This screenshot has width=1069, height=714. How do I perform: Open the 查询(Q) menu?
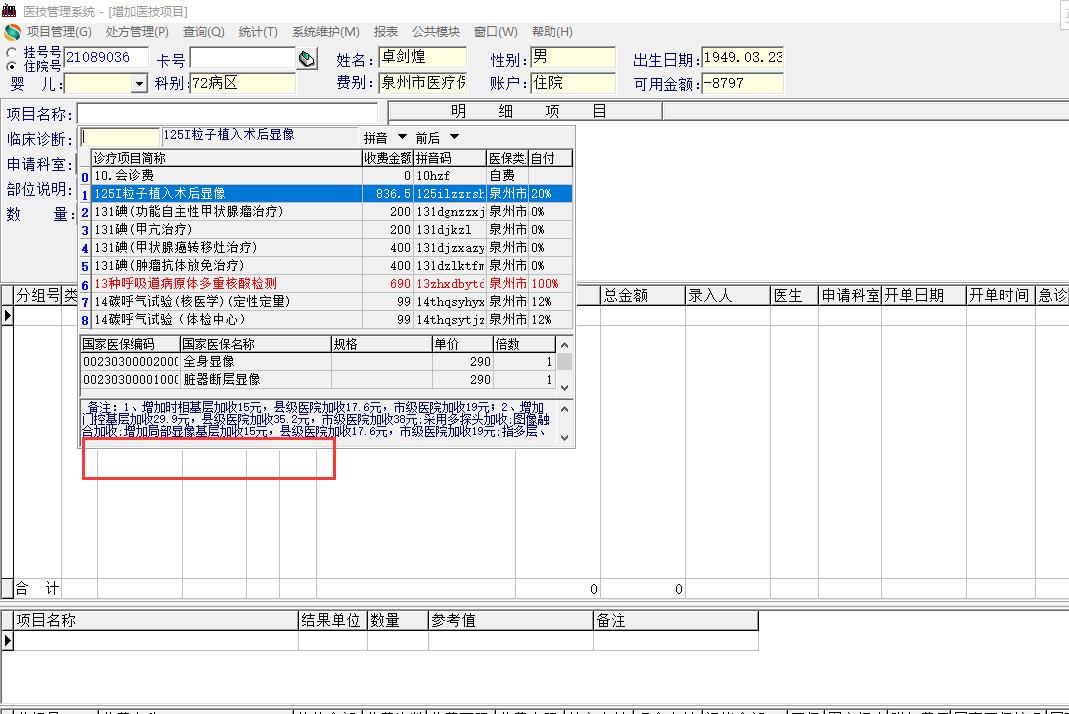click(204, 32)
